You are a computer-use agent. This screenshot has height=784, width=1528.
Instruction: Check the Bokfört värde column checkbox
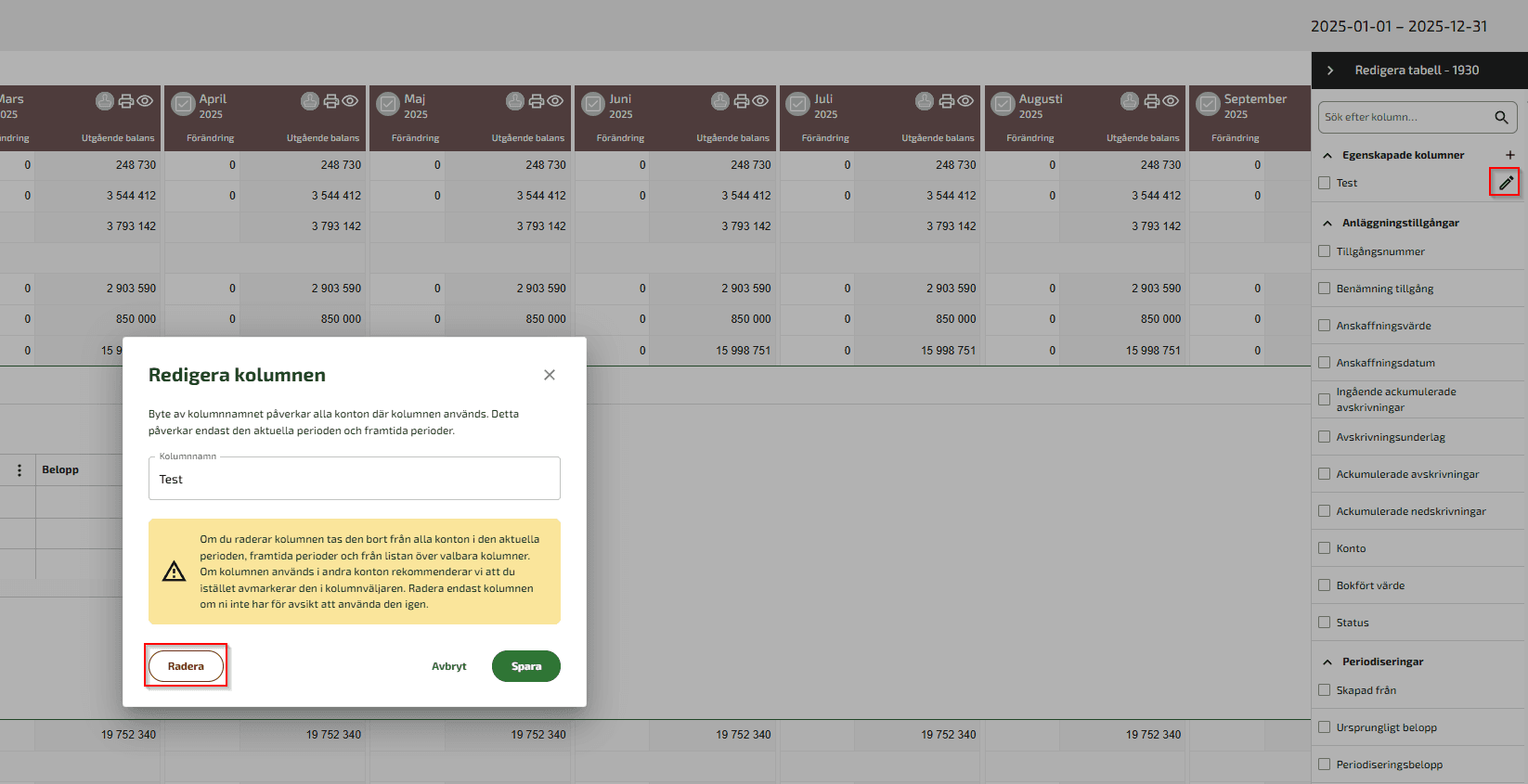coord(1325,585)
